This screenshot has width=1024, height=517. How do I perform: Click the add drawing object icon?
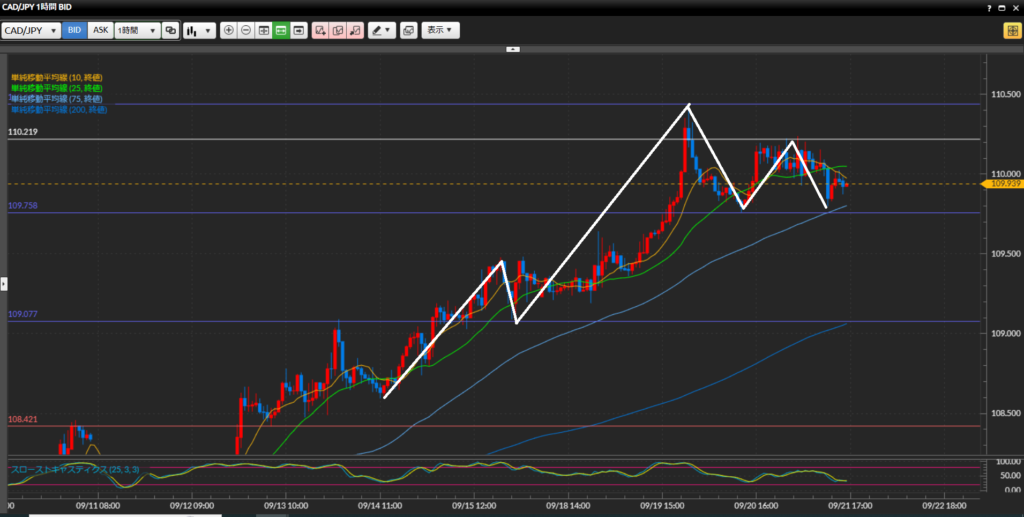320,30
